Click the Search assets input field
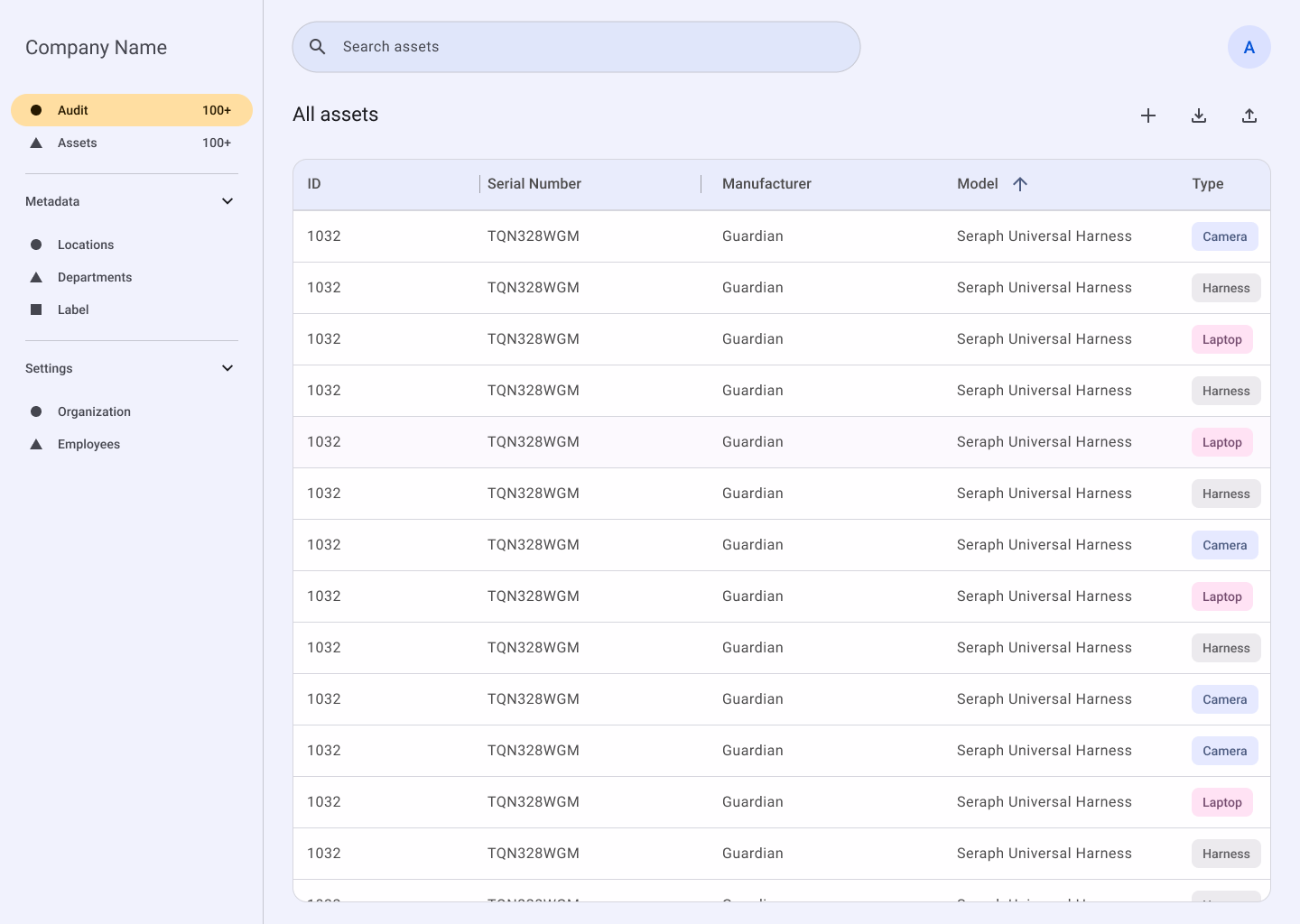 (587, 47)
